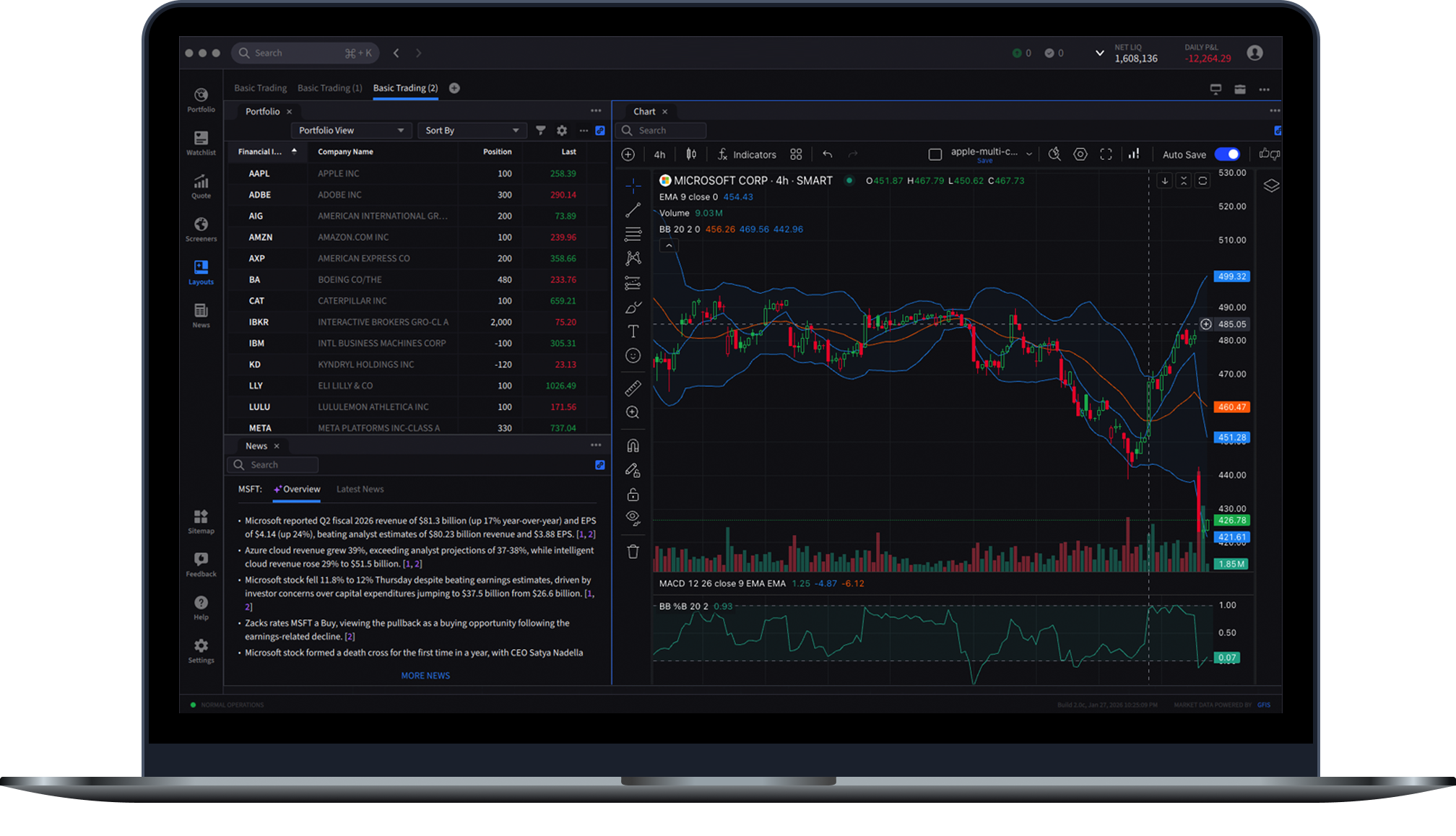The width and height of the screenshot is (1456, 836).
Task: Select the ruler measure tool
Action: click(x=633, y=388)
